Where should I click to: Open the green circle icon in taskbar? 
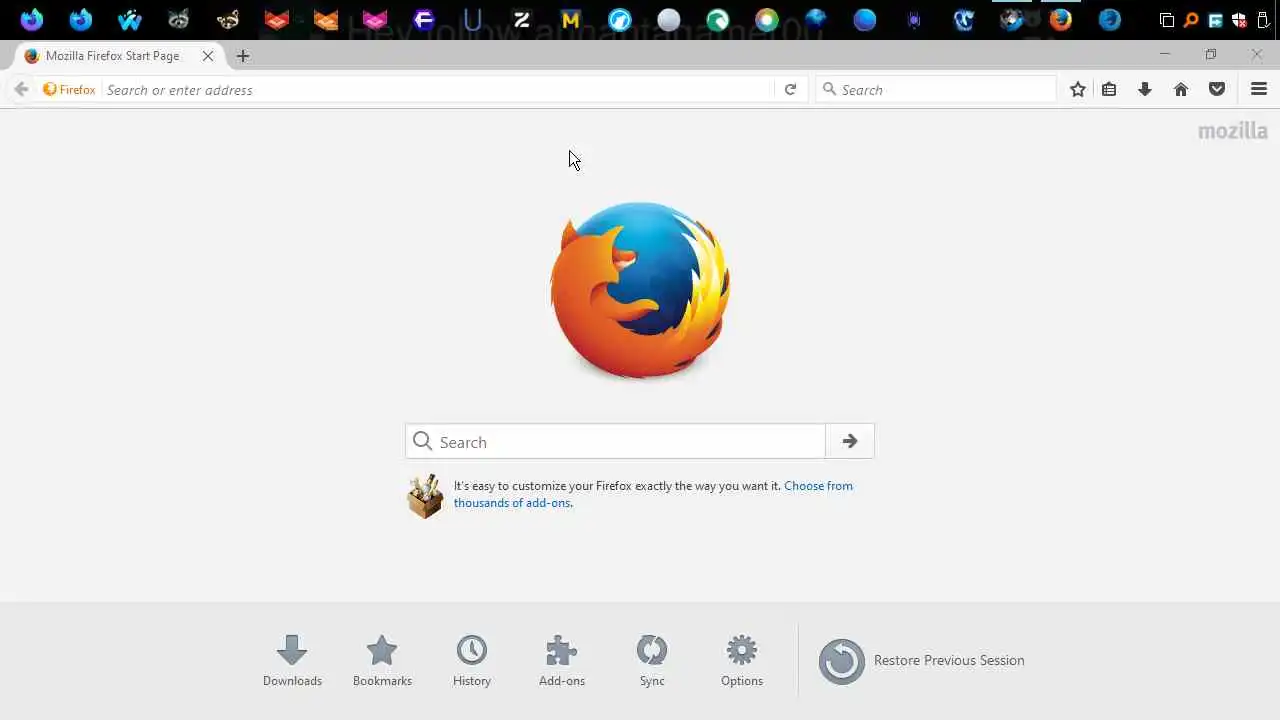tap(718, 19)
